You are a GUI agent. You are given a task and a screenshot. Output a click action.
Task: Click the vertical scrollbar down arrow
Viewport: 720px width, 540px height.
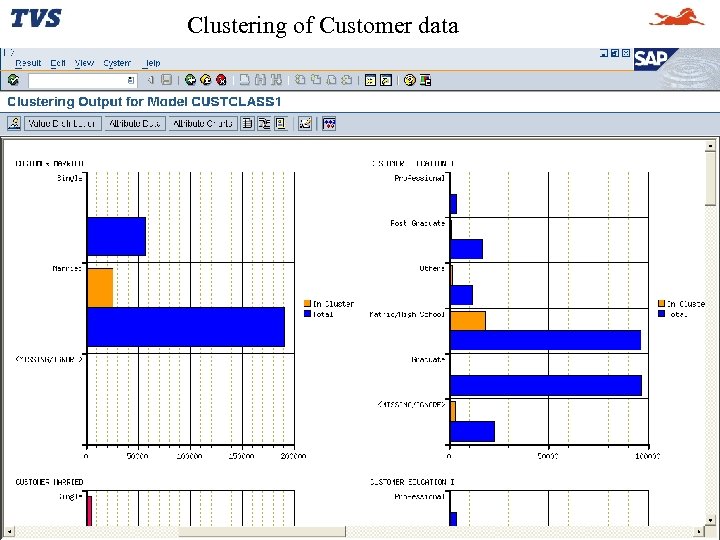pyautogui.click(x=710, y=521)
